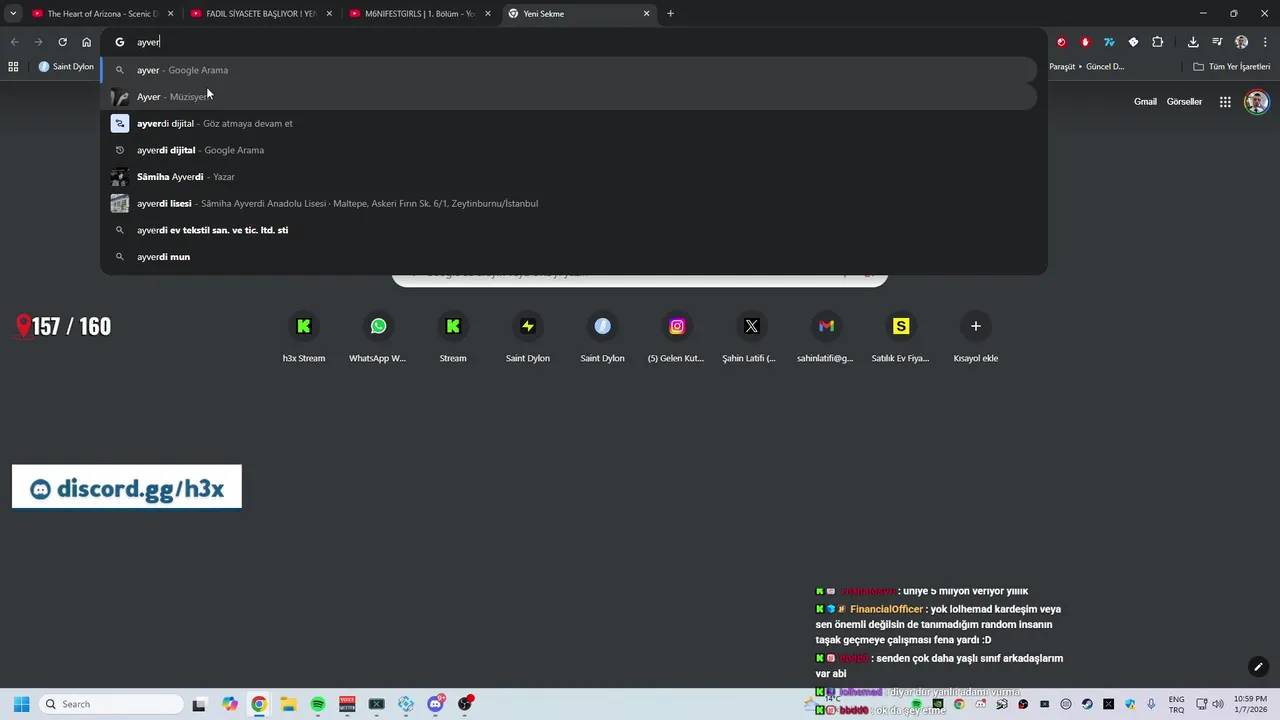Image resolution: width=1280 pixels, height=720 pixels.
Task: Click the address bar containing 'ayver'
Action: pos(575,42)
